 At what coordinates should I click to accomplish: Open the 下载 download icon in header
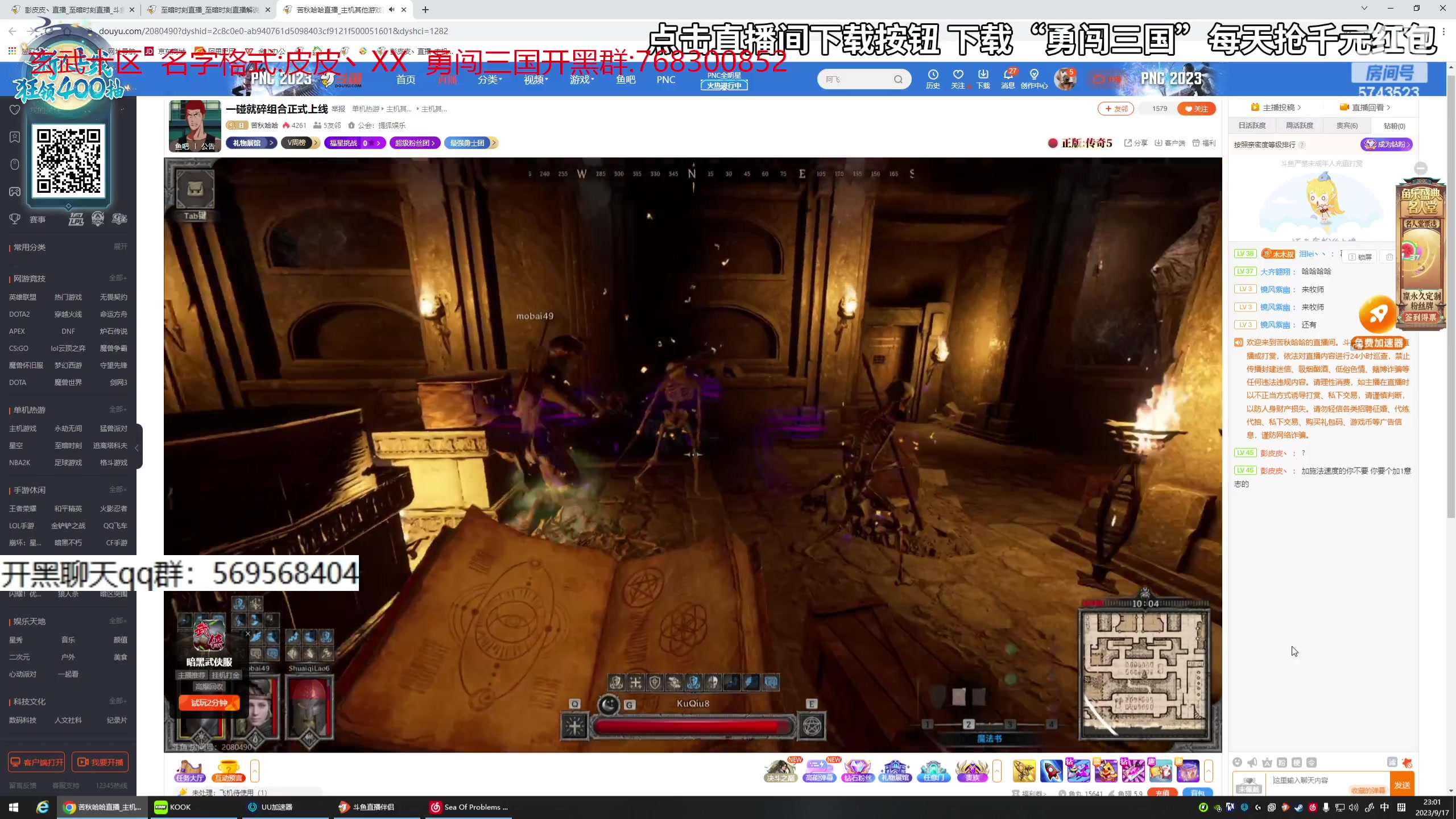(x=983, y=78)
